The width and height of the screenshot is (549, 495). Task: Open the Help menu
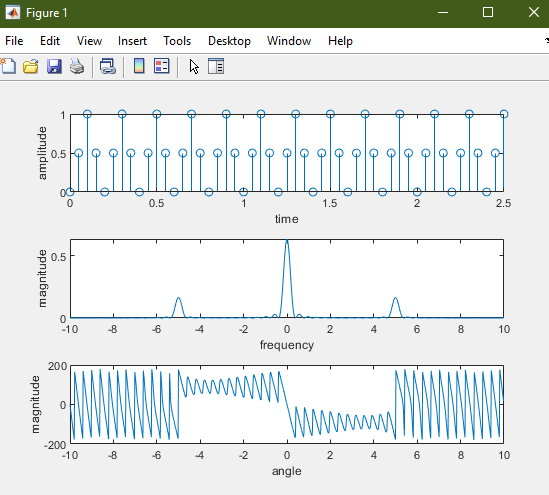[x=340, y=41]
